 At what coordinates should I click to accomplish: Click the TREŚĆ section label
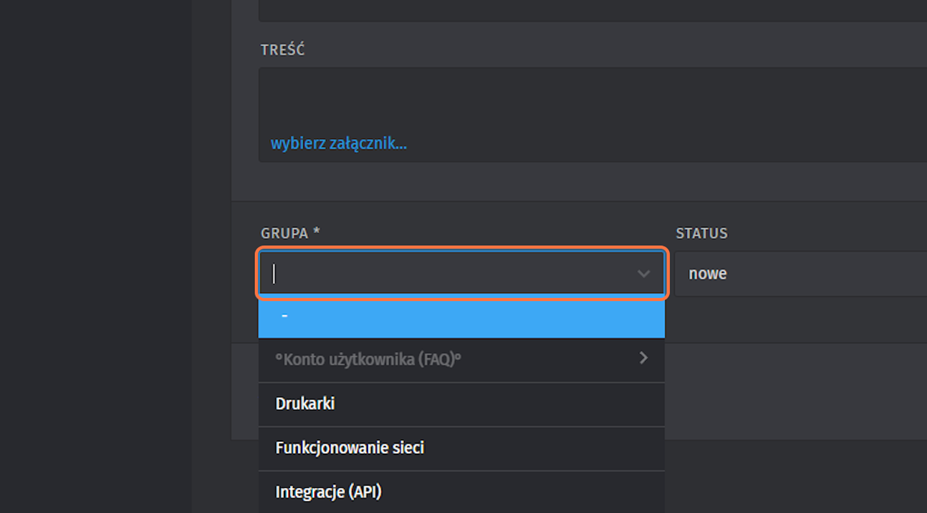283,50
